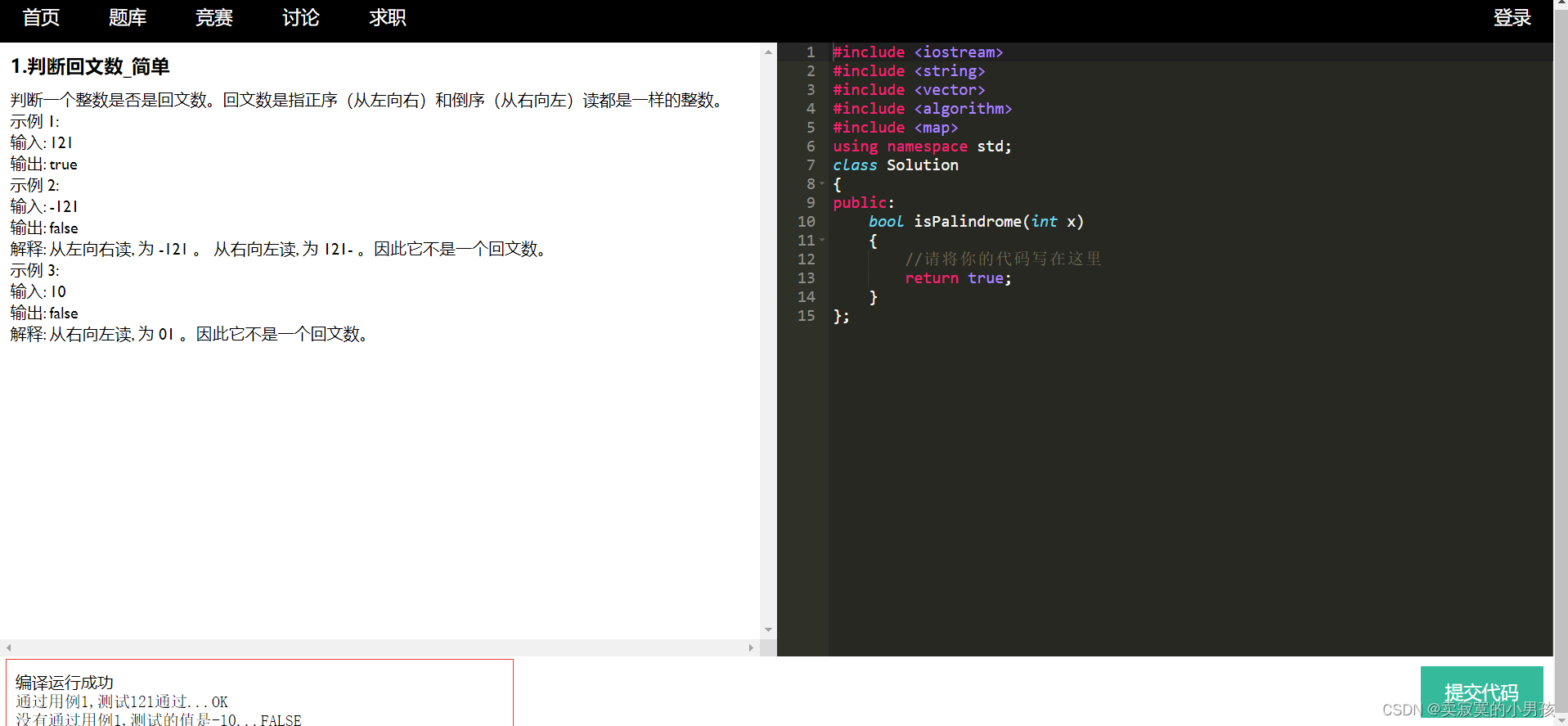Click scroll-down arrow of problem panel
Screen dimensions: 1568x726
coord(768,629)
